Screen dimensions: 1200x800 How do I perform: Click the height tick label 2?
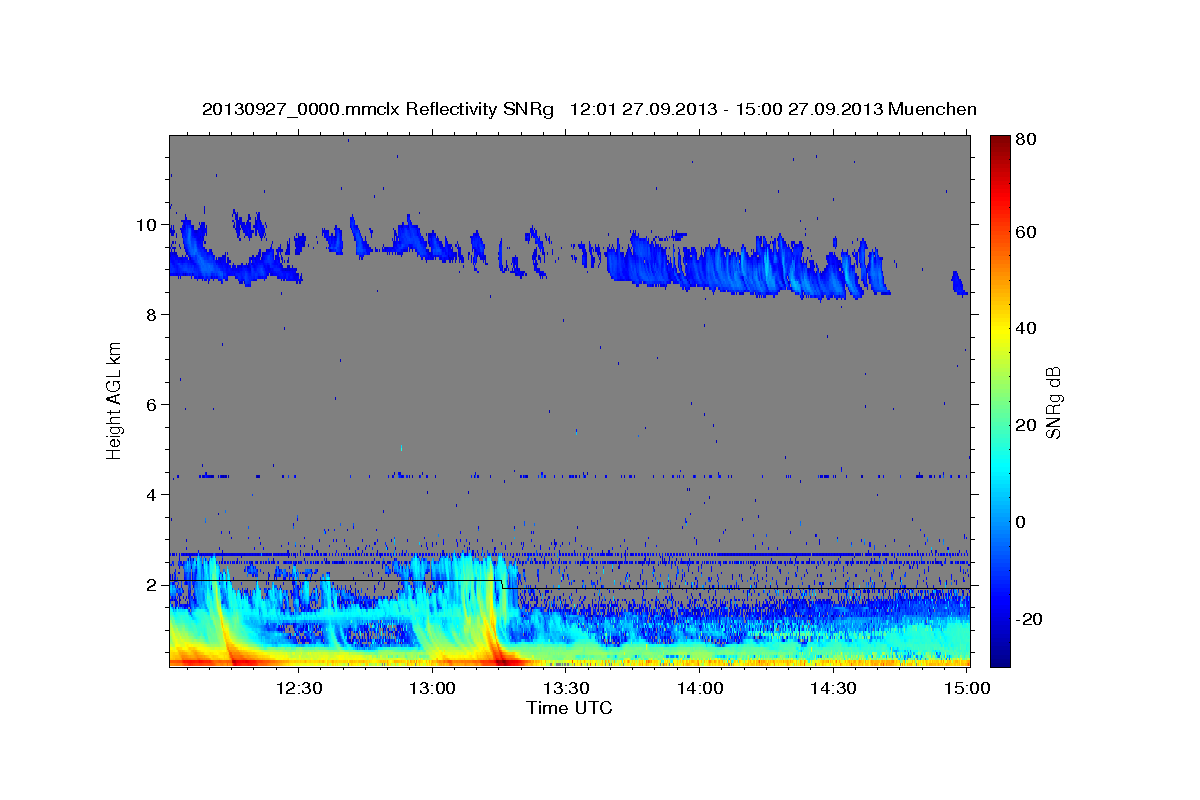pos(152,585)
